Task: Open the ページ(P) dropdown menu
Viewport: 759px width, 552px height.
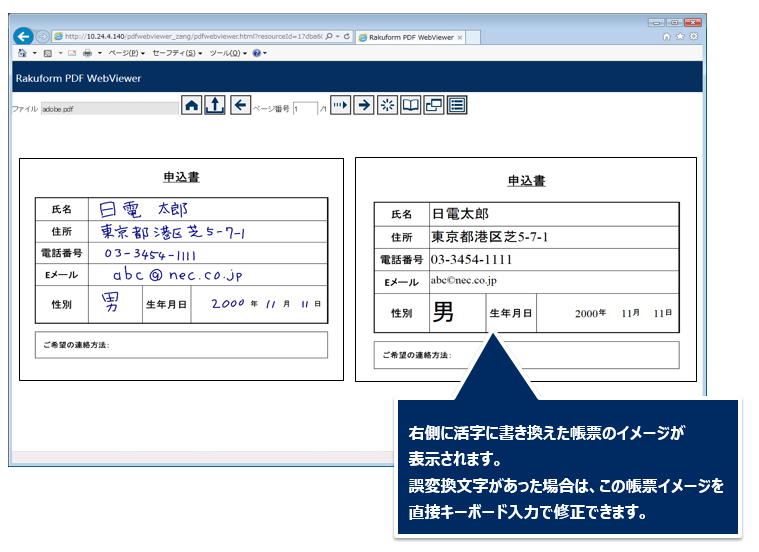Action: click(125, 52)
